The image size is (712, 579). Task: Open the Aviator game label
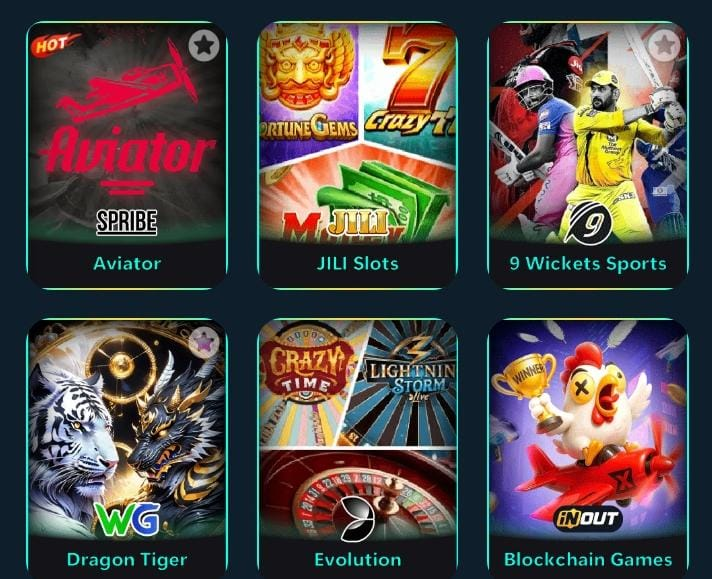click(x=127, y=263)
